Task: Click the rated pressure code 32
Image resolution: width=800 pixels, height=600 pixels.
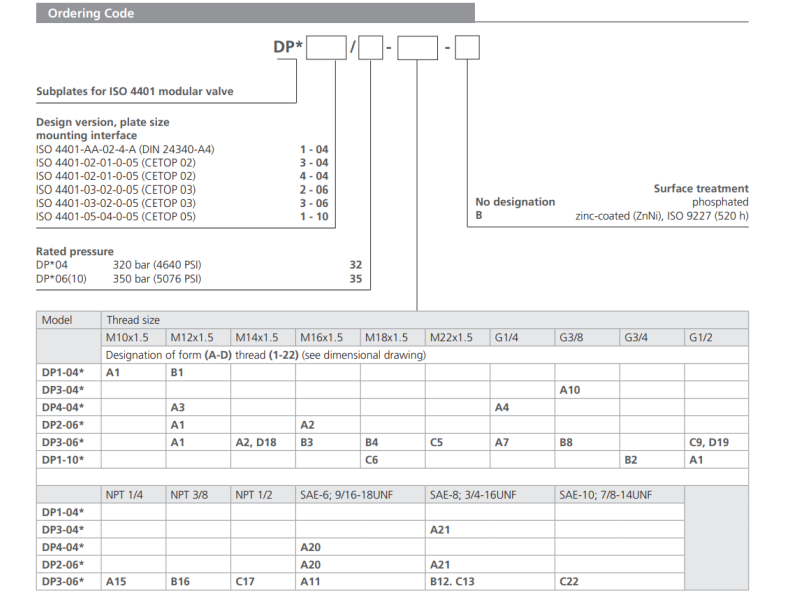Action: (356, 265)
